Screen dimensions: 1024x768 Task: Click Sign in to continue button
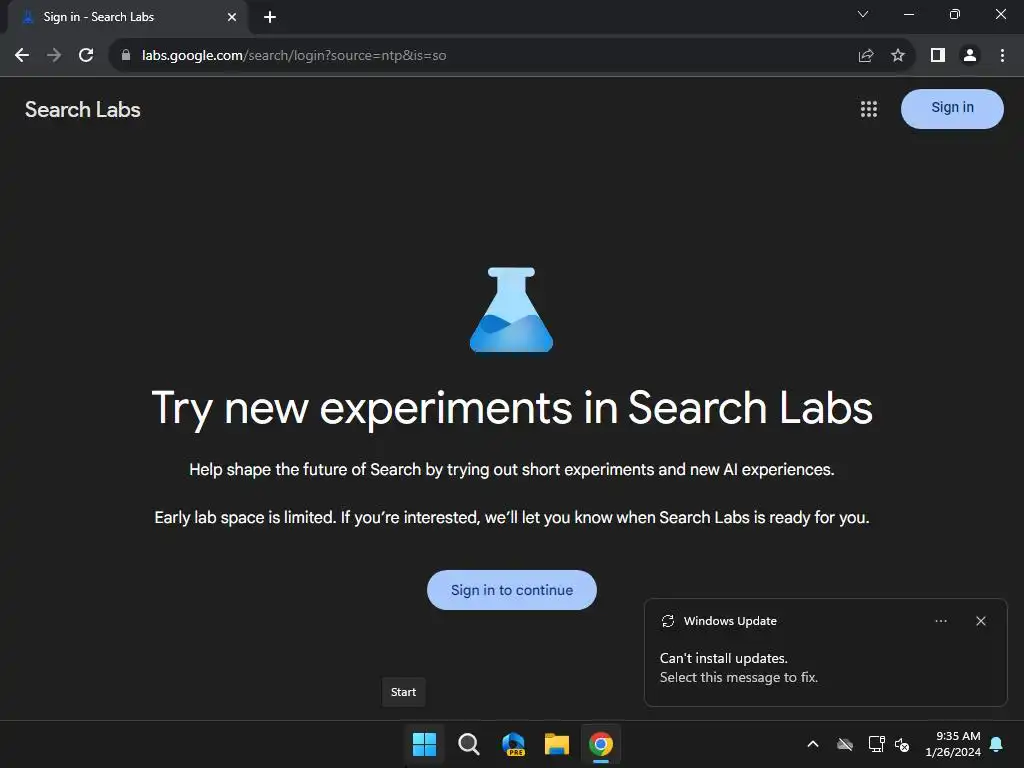click(x=512, y=590)
